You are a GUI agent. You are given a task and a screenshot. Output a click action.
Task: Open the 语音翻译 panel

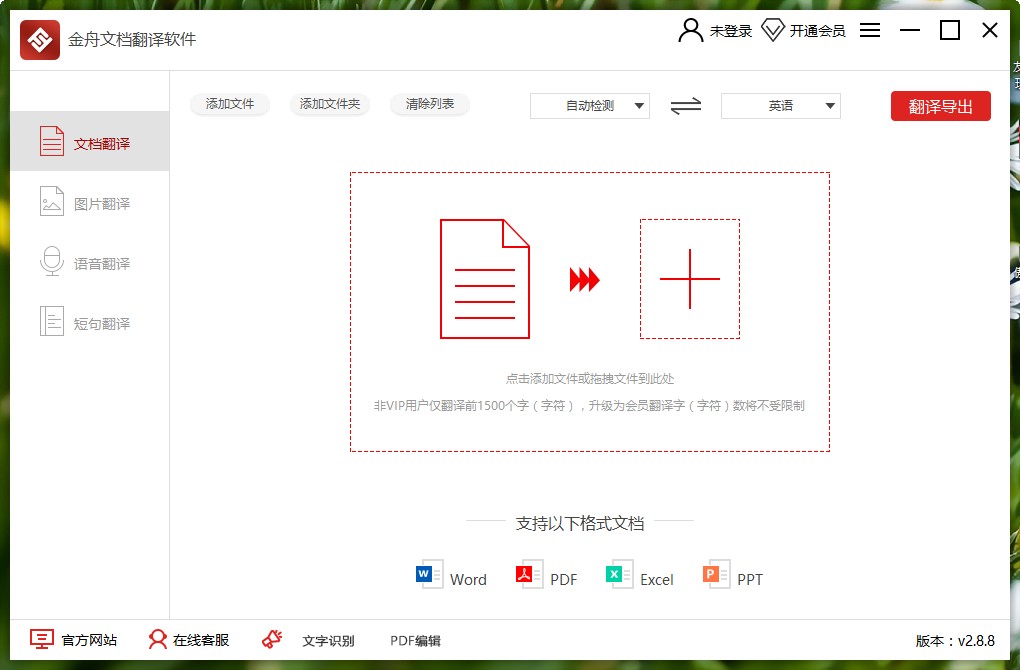(90, 262)
